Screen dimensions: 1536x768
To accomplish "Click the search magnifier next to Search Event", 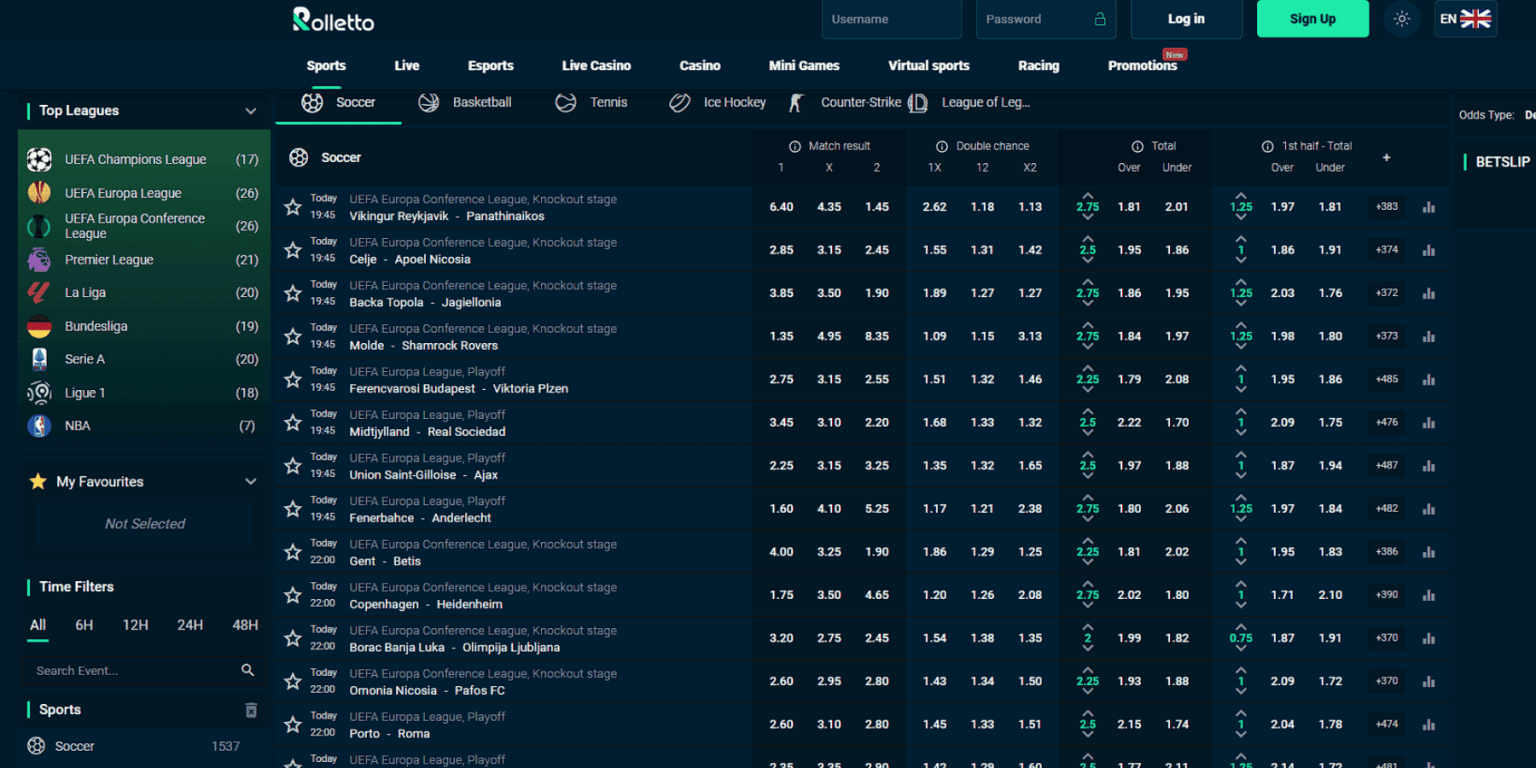I will (x=247, y=670).
